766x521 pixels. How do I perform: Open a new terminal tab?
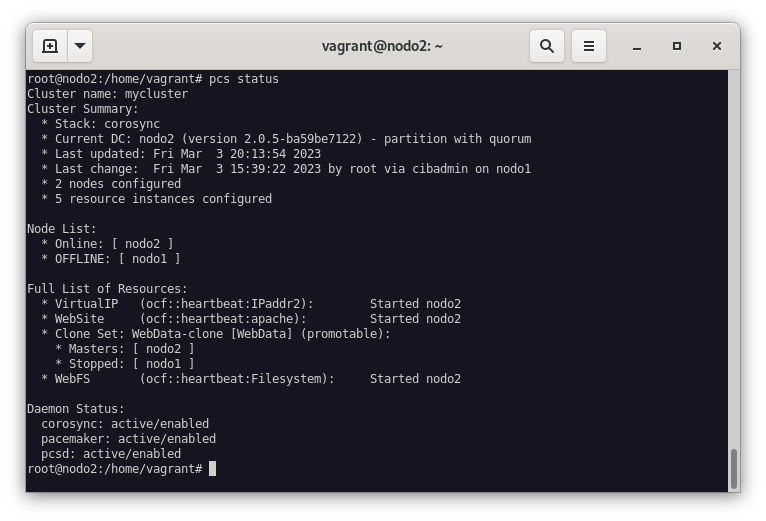point(50,46)
